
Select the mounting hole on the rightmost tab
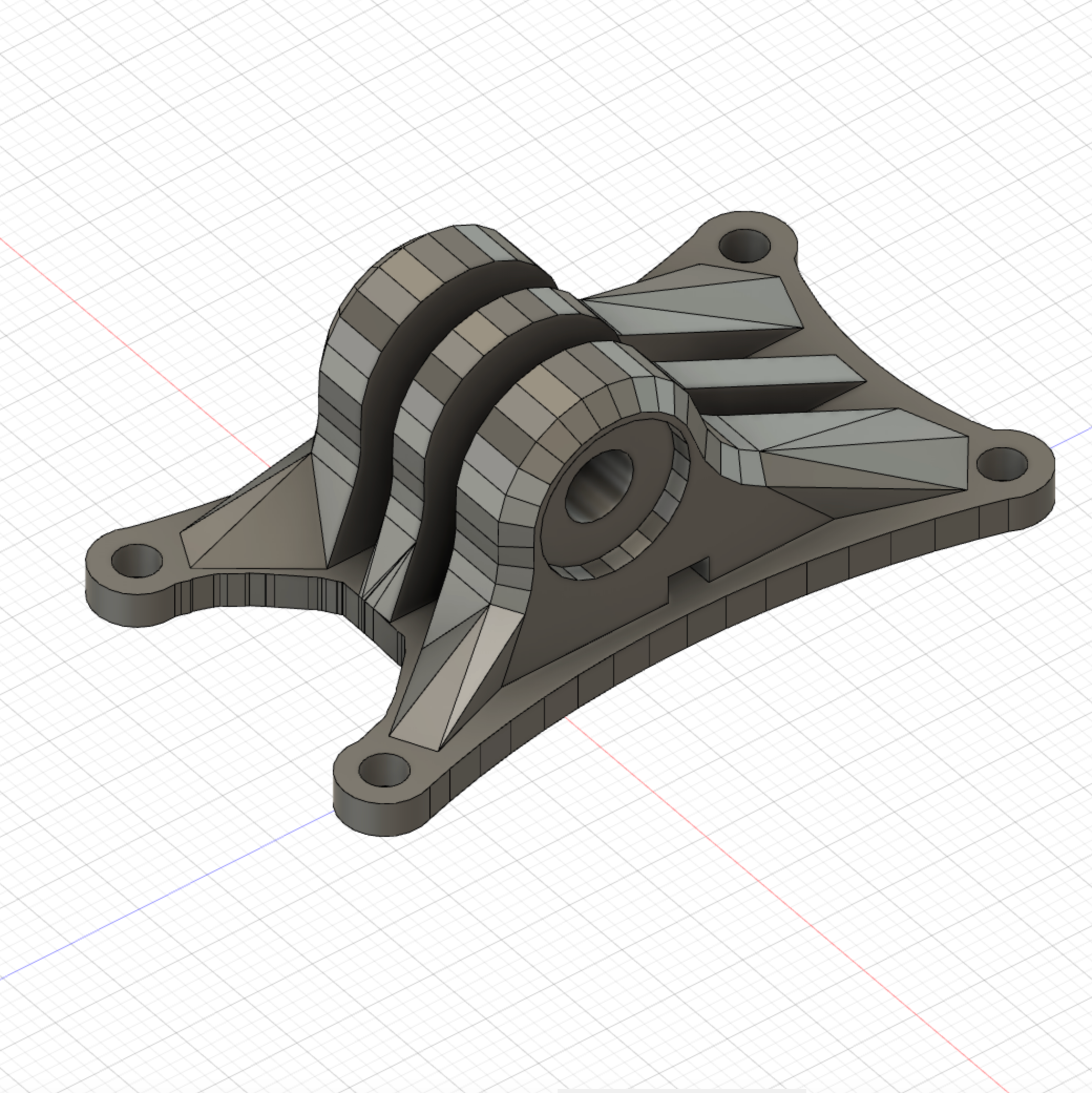pyautogui.click(x=1002, y=464)
